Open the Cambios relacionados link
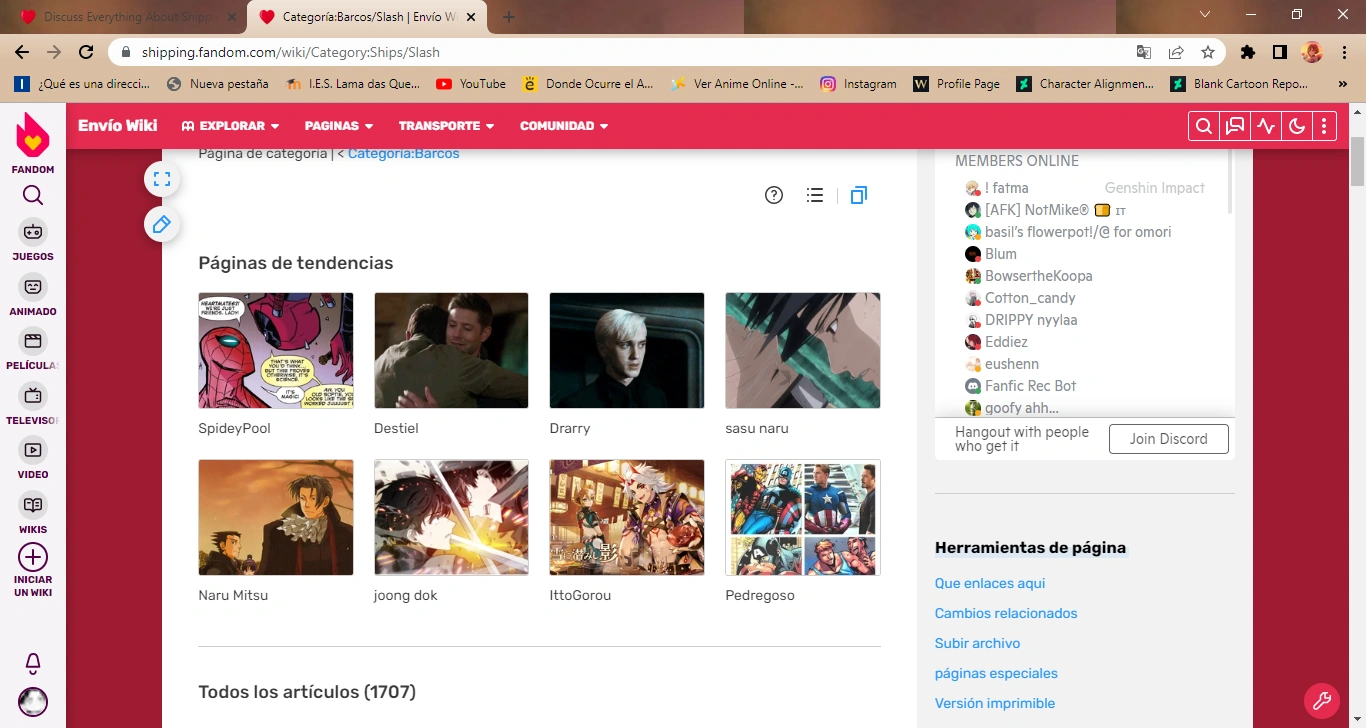The height and width of the screenshot is (728, 1366). tap(1006, 612)
